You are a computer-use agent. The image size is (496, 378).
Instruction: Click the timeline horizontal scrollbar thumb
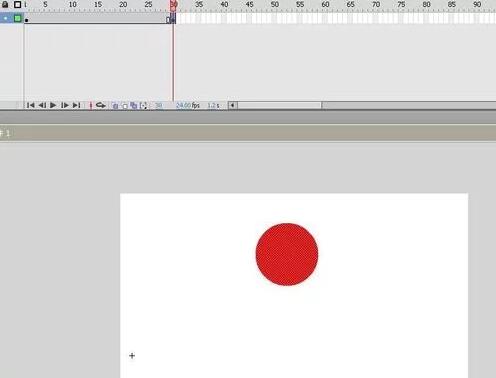(x=279, y=105)
